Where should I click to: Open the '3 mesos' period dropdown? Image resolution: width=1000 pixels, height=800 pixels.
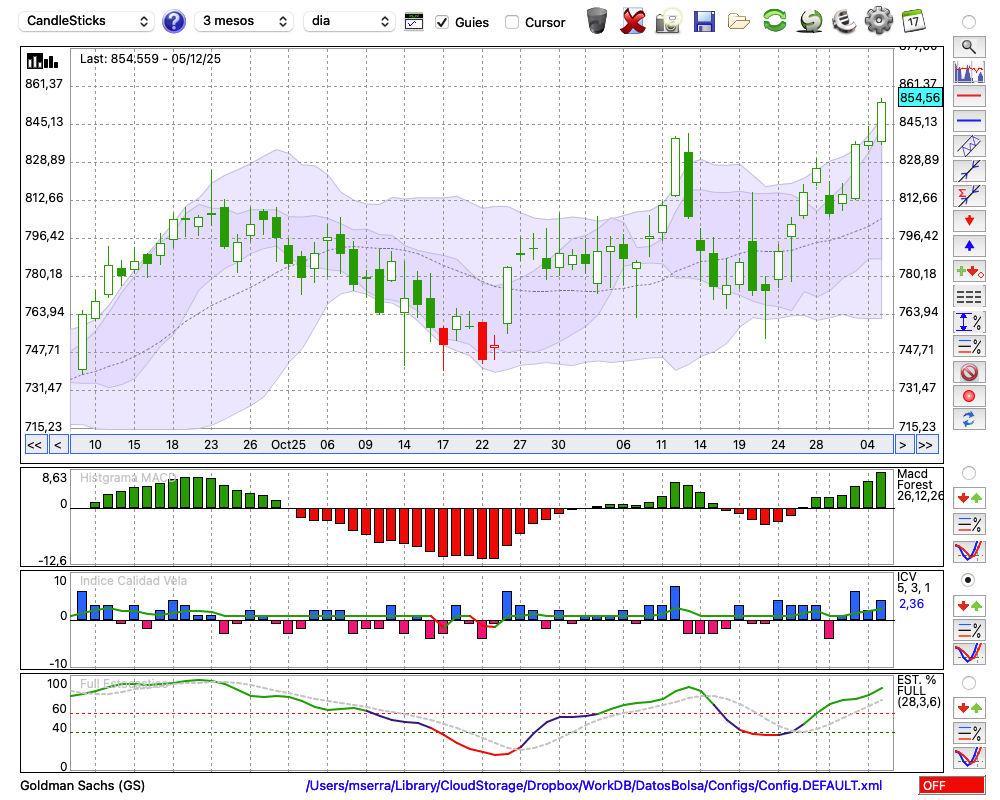pos(245,21)
